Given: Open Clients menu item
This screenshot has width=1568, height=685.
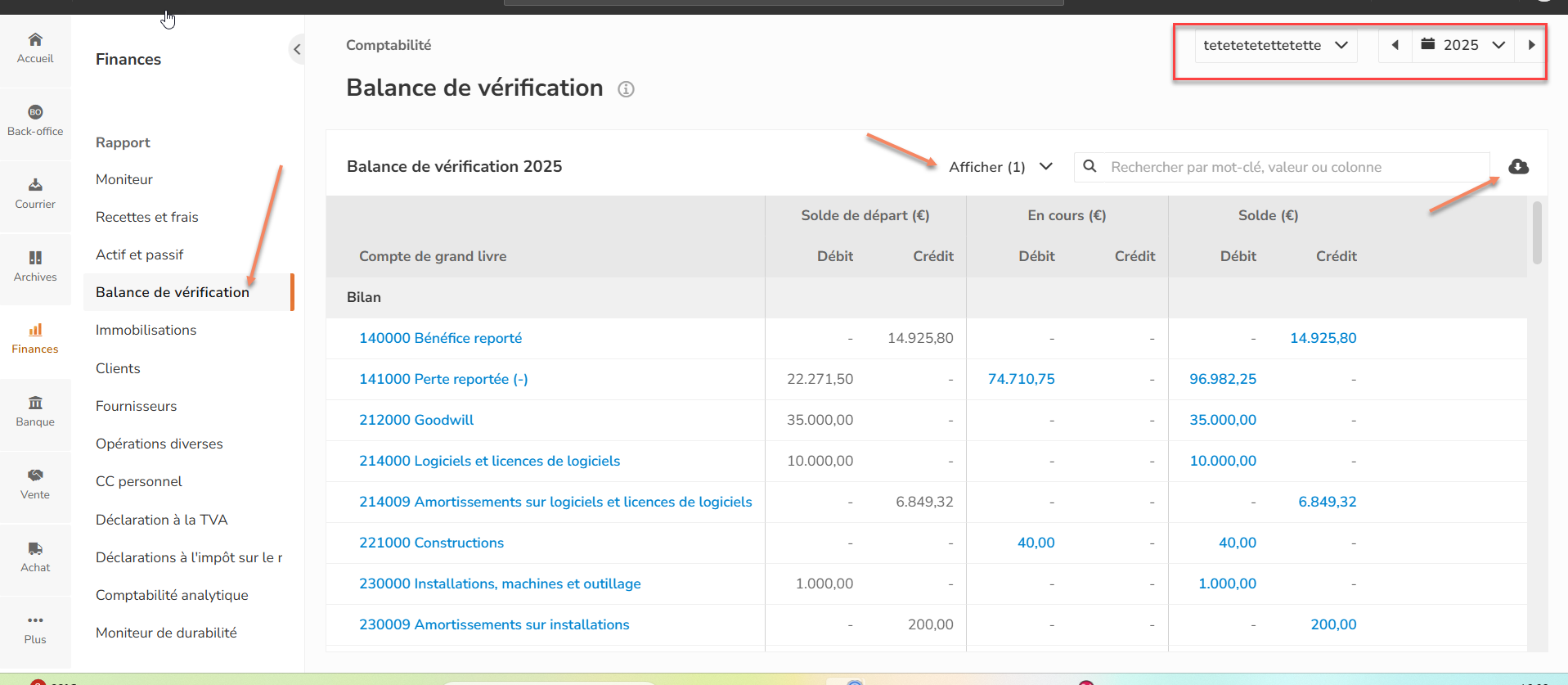Looking at the screenshot, I should (118, 368).
